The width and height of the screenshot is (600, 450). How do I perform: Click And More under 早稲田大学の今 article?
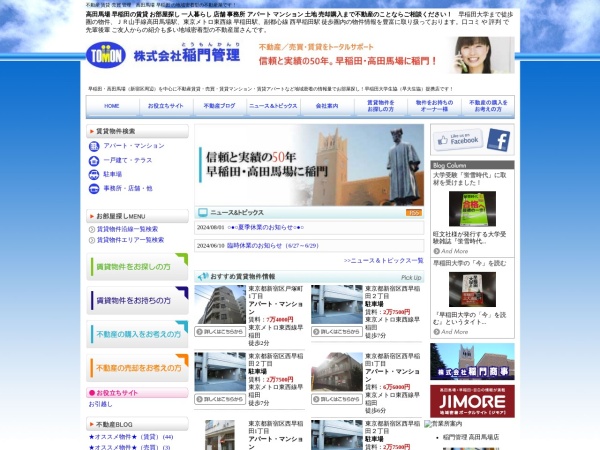[451, 332]
